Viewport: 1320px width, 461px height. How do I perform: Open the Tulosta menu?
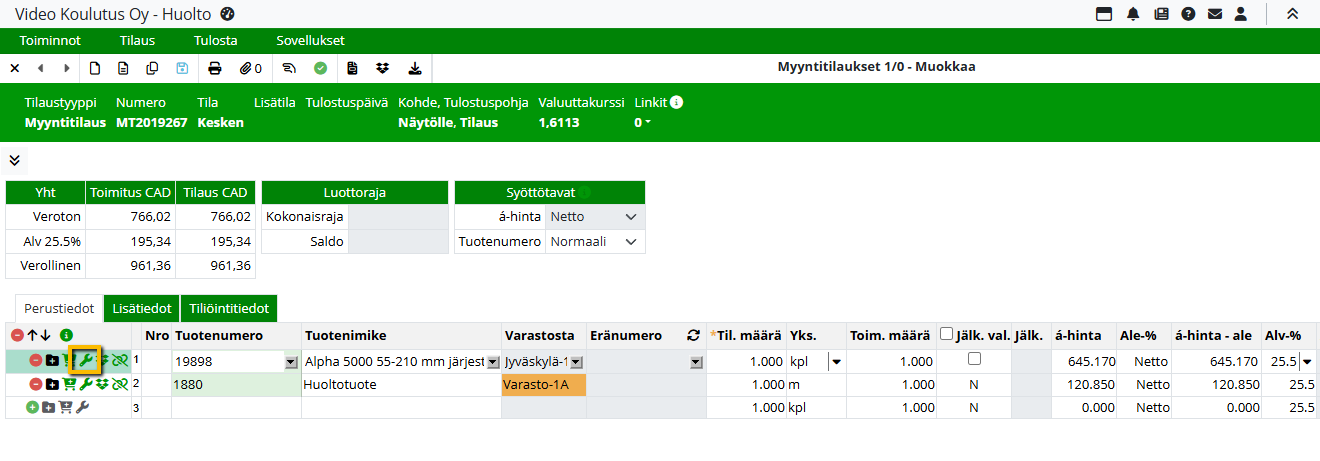[214, 41]
